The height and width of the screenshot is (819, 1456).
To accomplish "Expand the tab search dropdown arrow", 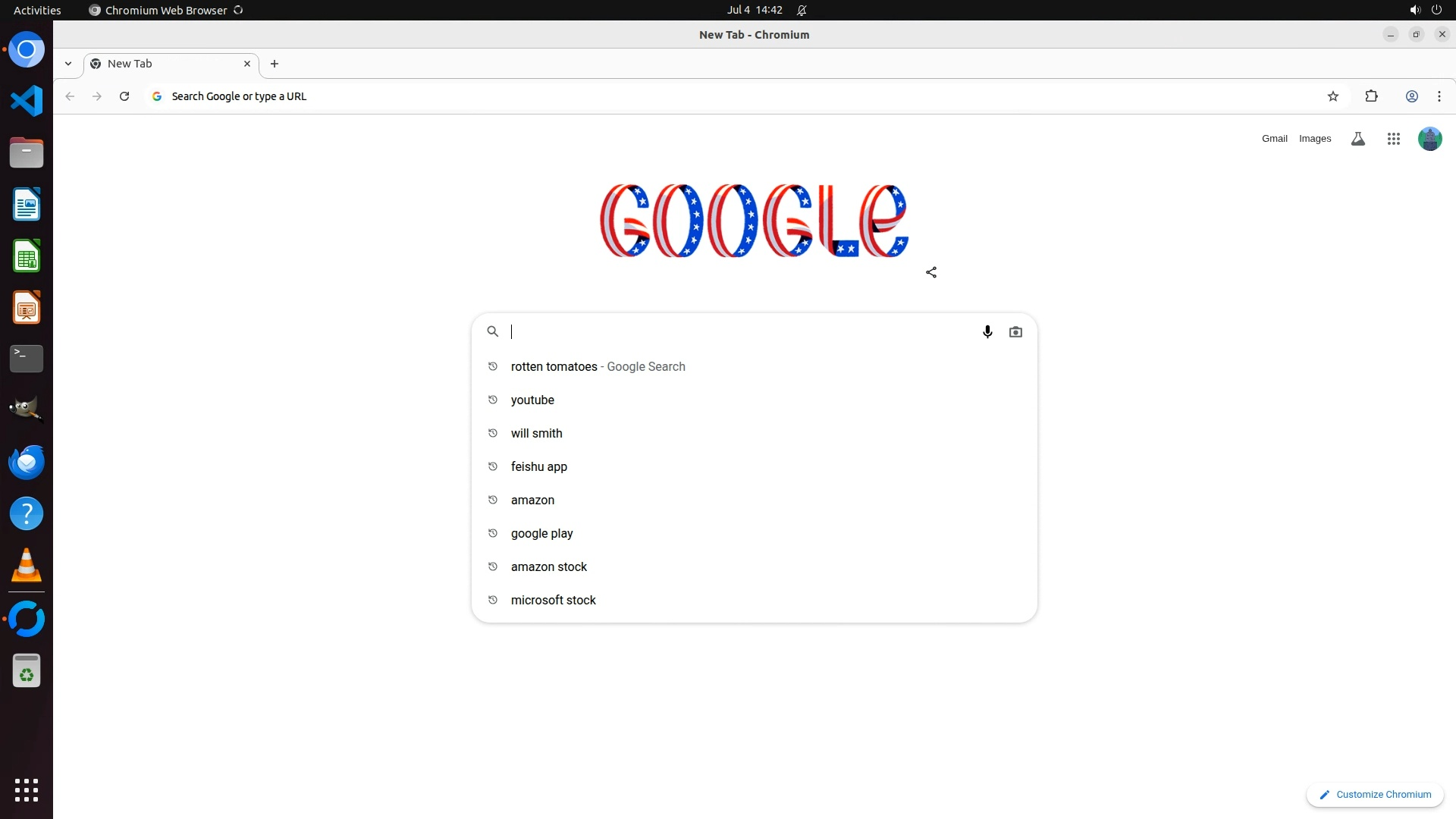I will (x=68, y=64).
